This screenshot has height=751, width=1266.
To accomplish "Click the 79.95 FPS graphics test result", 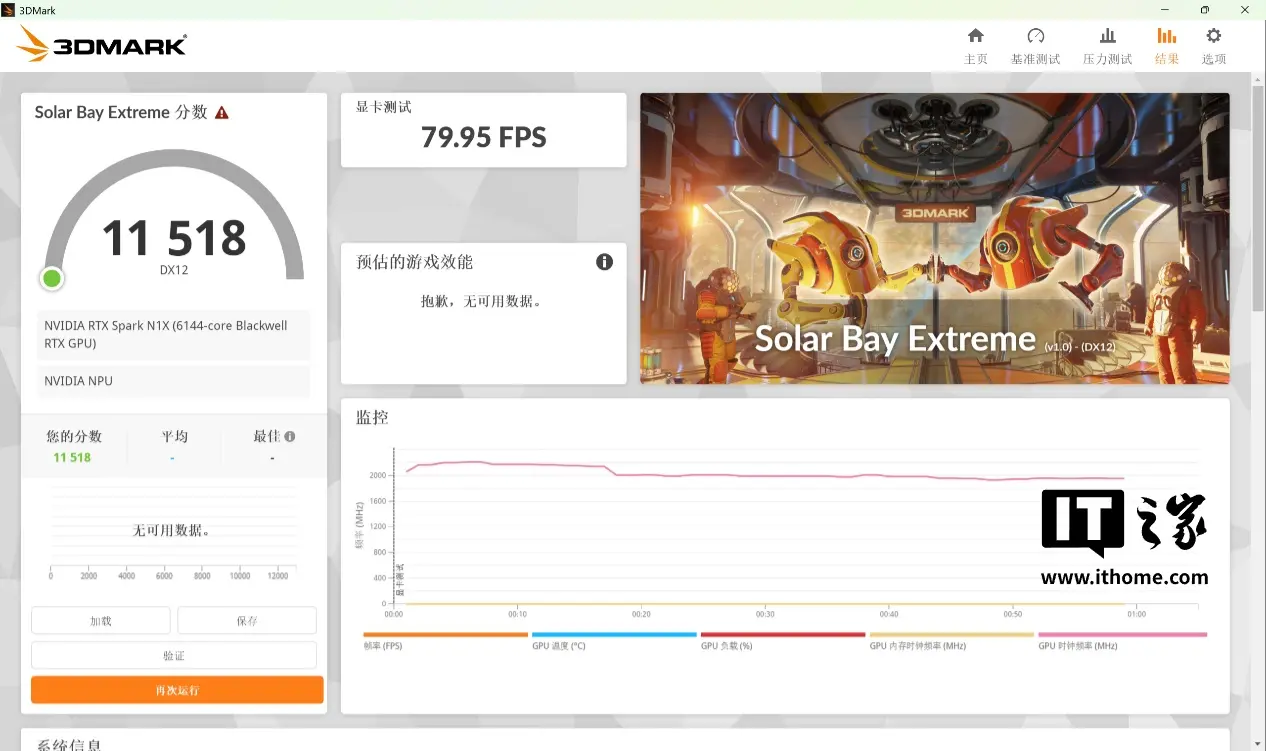I will coord(484,137).
